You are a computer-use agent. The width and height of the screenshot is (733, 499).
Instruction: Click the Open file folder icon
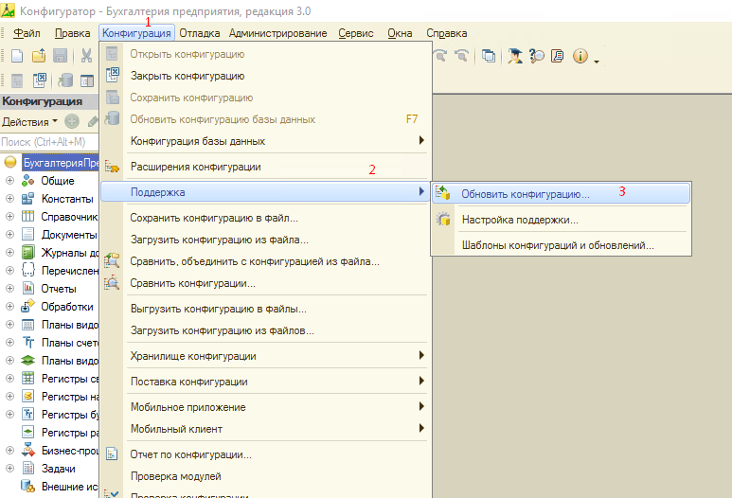coord(39,56)
